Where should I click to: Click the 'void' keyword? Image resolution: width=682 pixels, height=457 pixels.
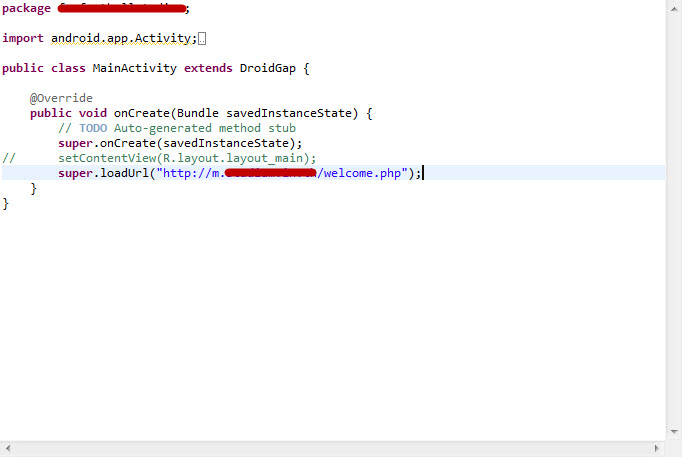point(93,113)
